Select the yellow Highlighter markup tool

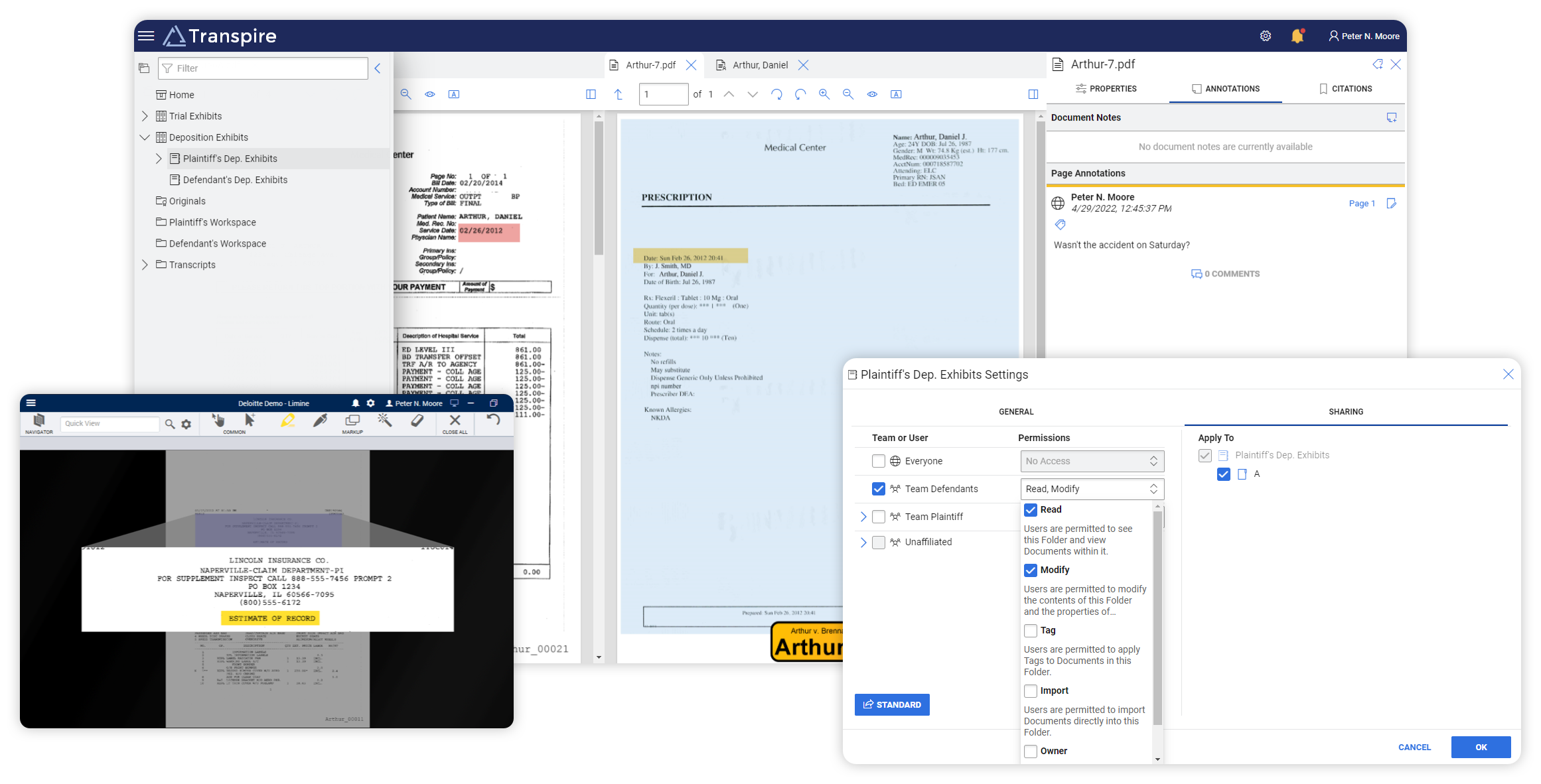(287, 421)
